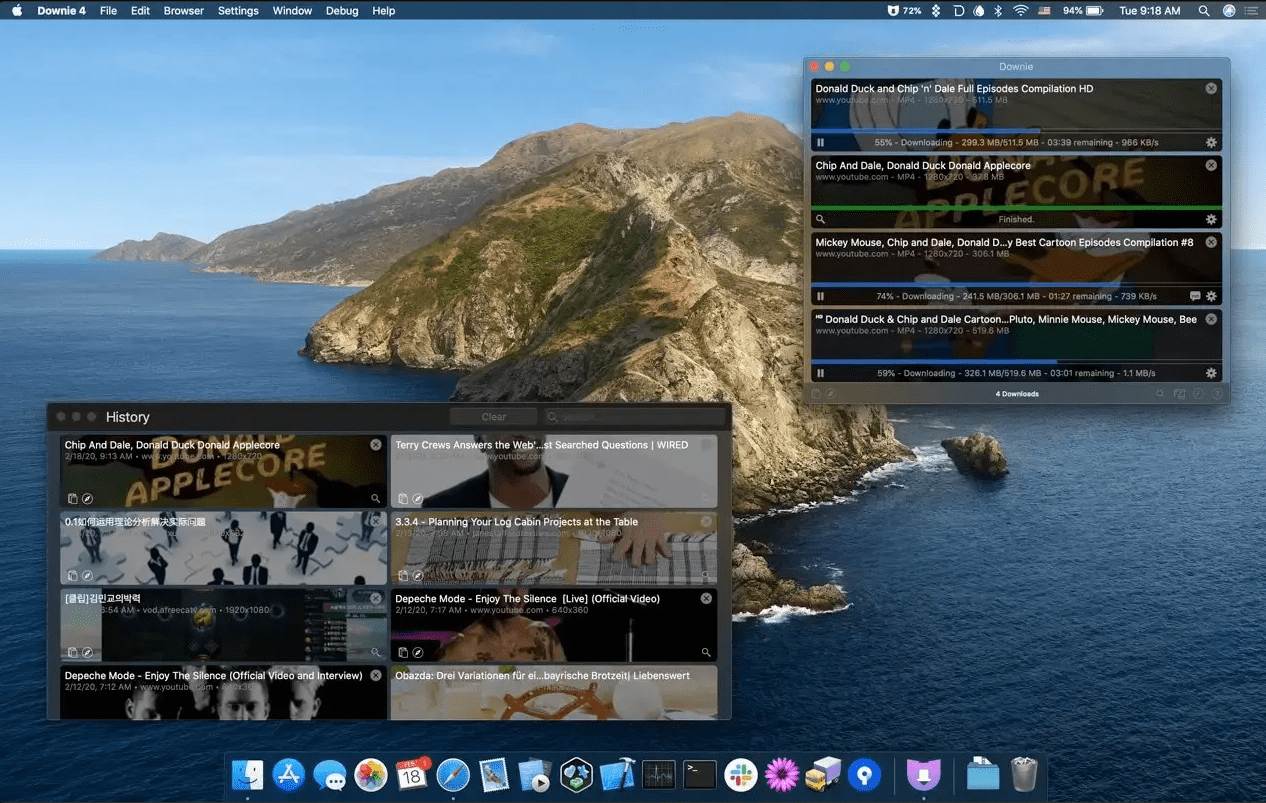Open the Settings menu
Screen dimensions: 1266x803
pyautogui.click(x=238, y=11)
